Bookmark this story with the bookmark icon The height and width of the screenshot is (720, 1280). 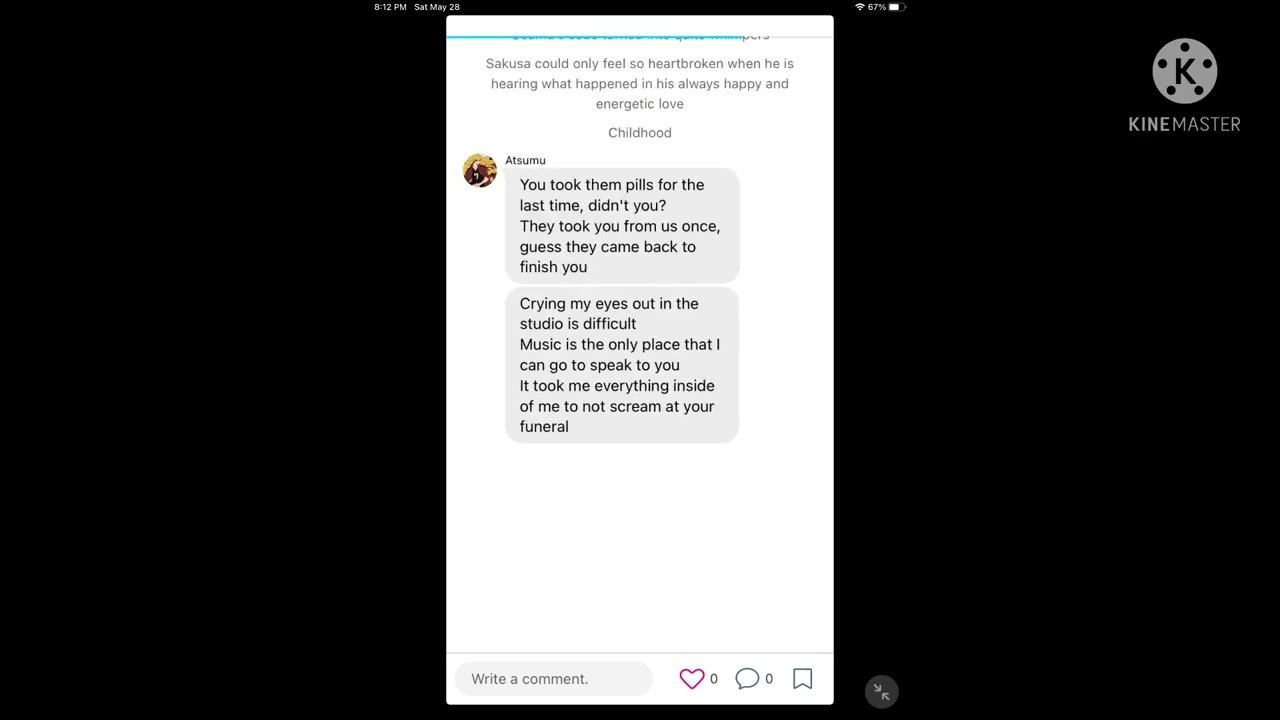802,679
